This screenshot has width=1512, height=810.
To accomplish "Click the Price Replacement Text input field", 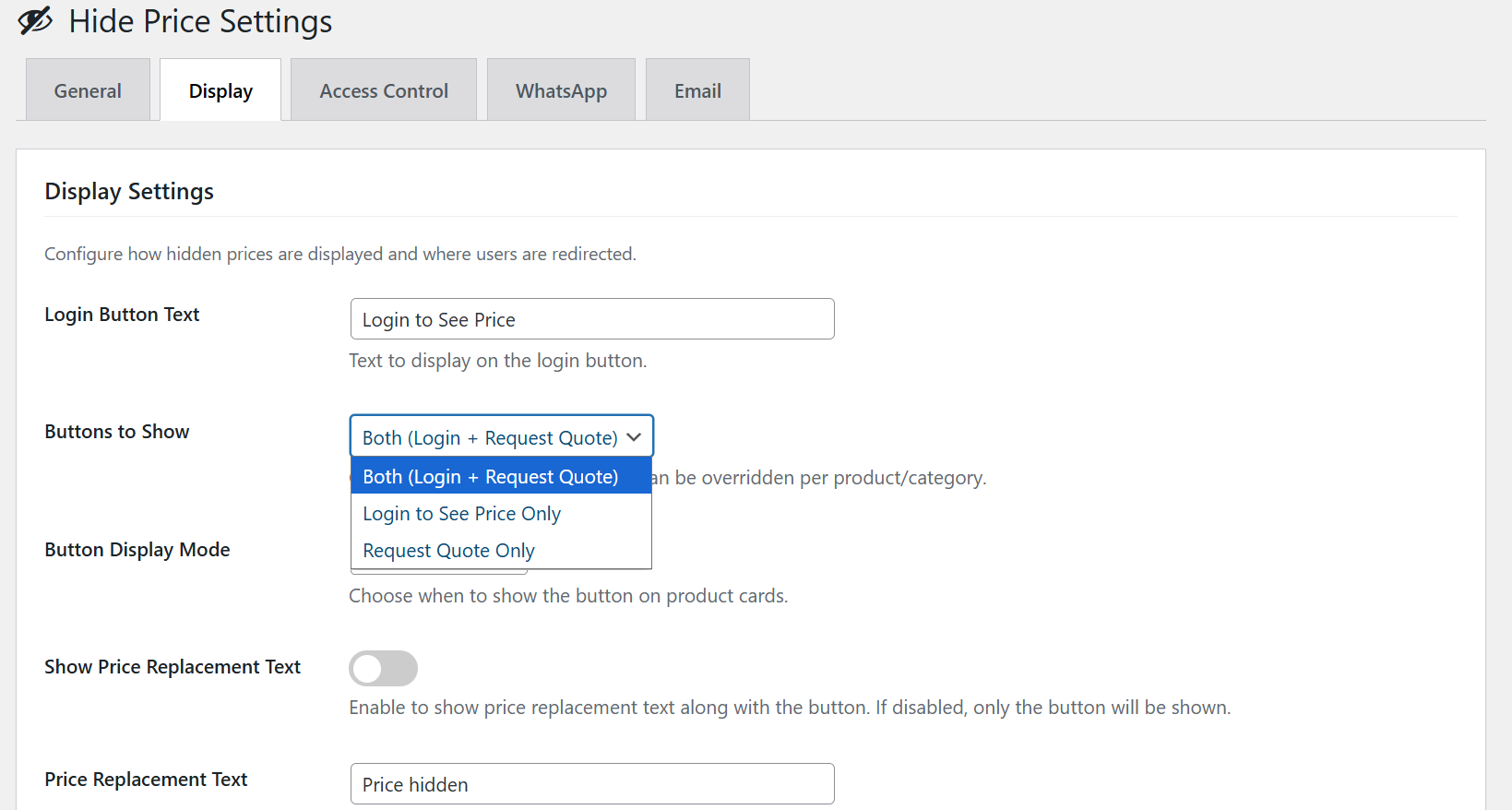I will tap(592, 784).
